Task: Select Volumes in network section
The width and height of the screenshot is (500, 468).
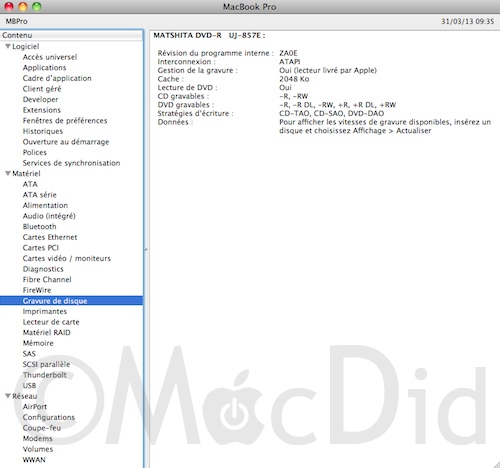Action: coord(38,449)
